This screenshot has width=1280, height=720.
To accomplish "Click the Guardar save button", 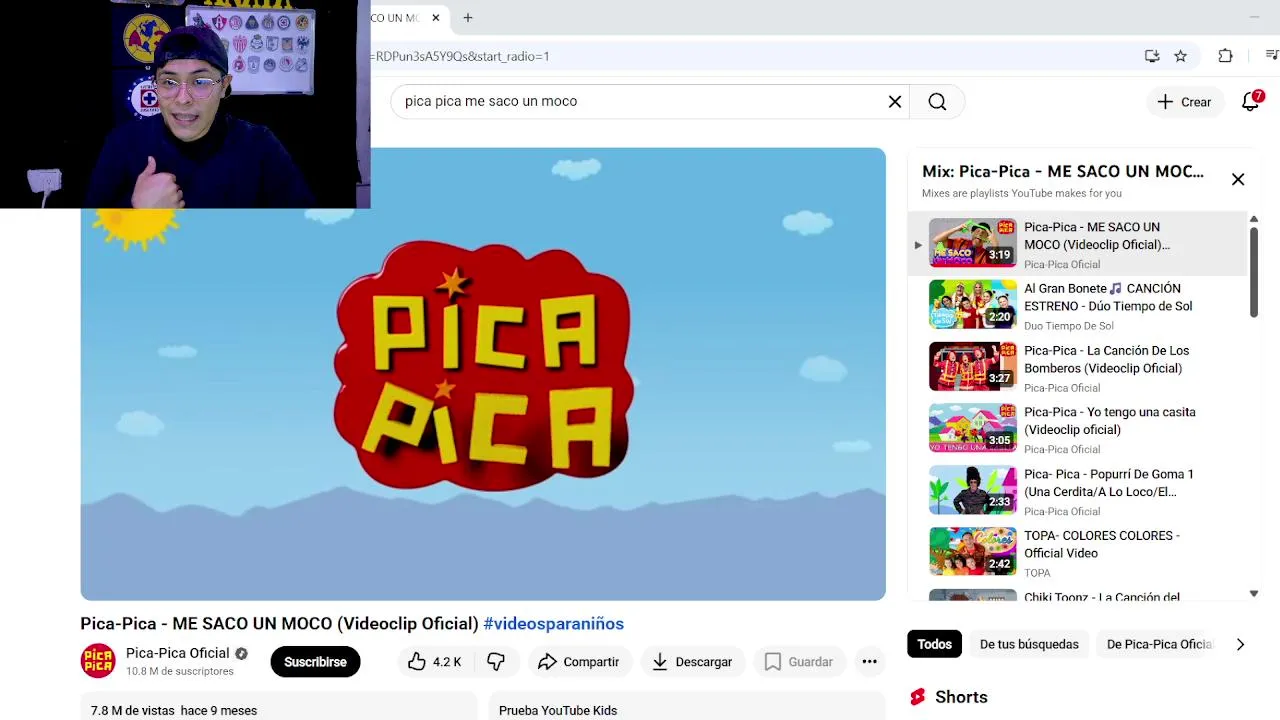I will click(798, 661).
